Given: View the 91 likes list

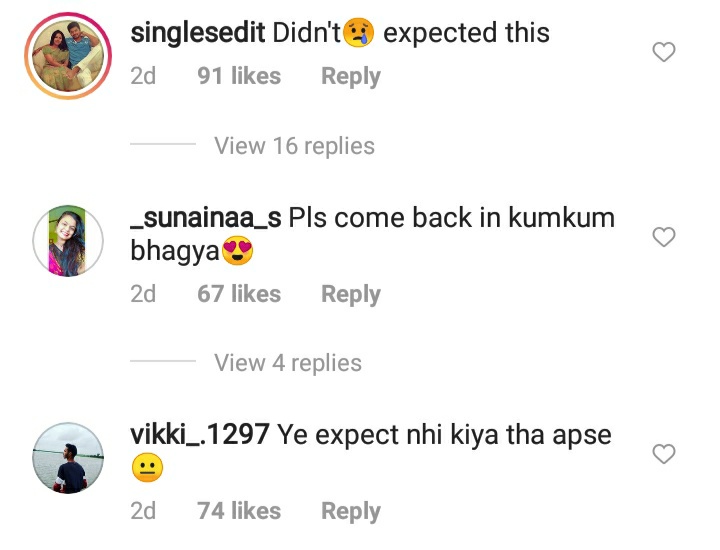Looking at the screenshot, I should click(239, 76).
